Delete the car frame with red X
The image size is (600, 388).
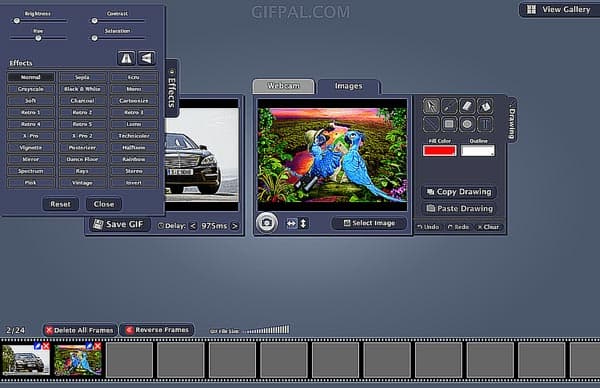point(46,346)
